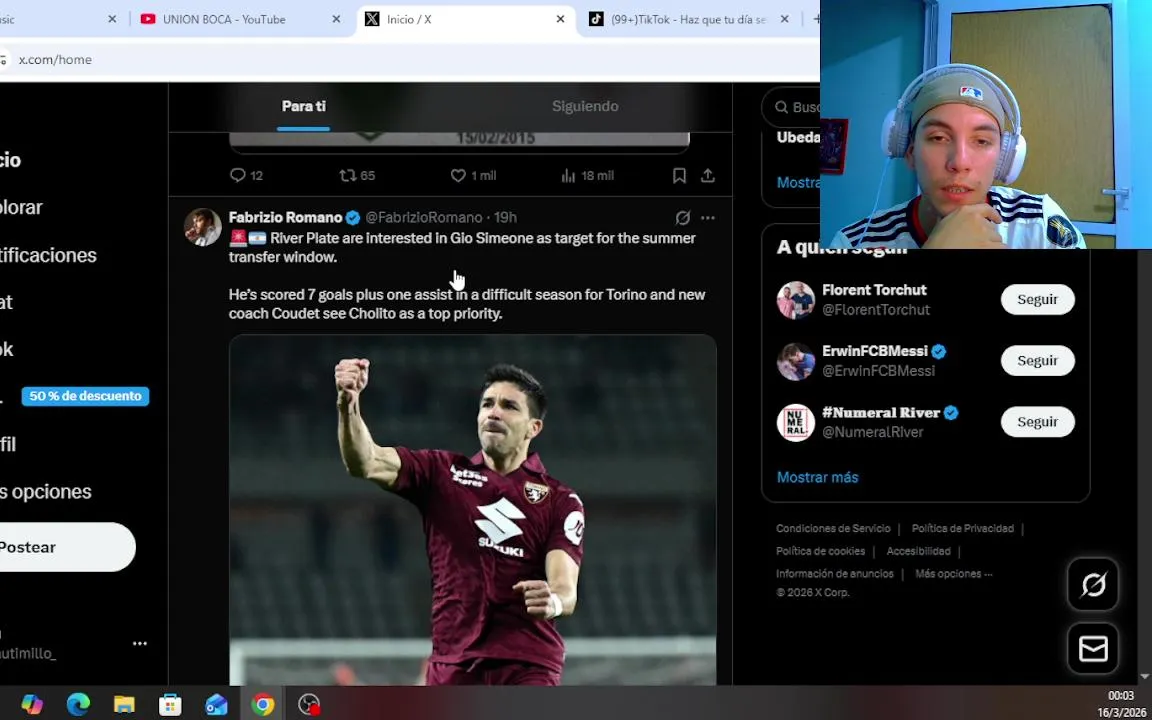Image resolution: width=1152 pixels, height=720 pixels.
Task: Expand Más opciones in footer
Action: (x=954, y=574)
